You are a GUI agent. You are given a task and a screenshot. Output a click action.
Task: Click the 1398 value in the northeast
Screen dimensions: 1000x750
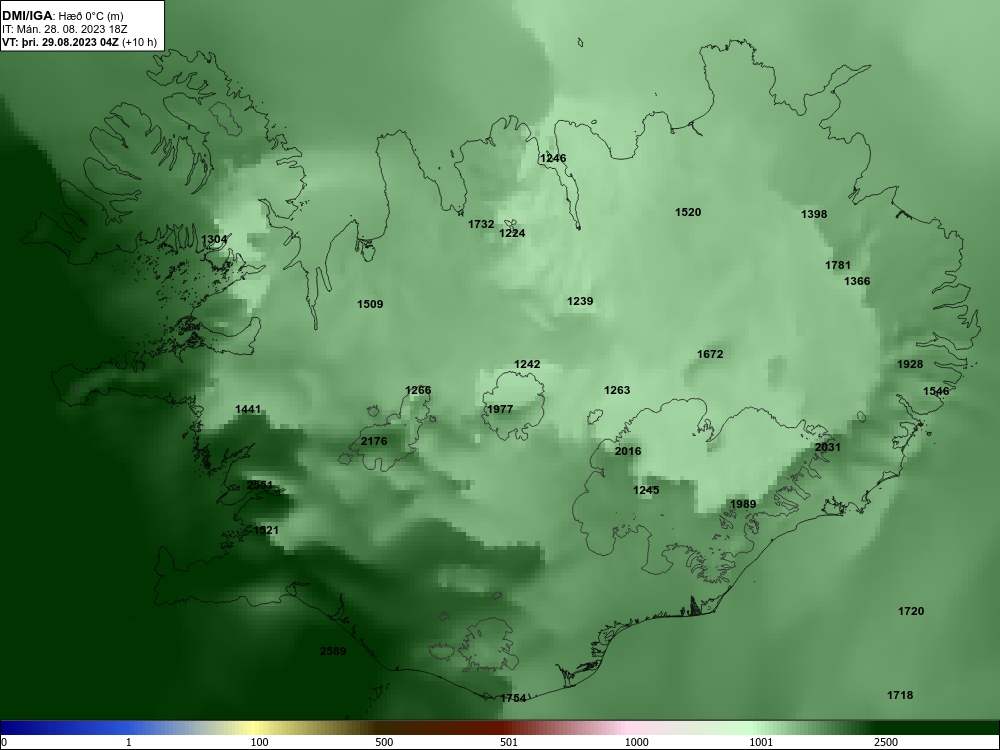(814, 214)
